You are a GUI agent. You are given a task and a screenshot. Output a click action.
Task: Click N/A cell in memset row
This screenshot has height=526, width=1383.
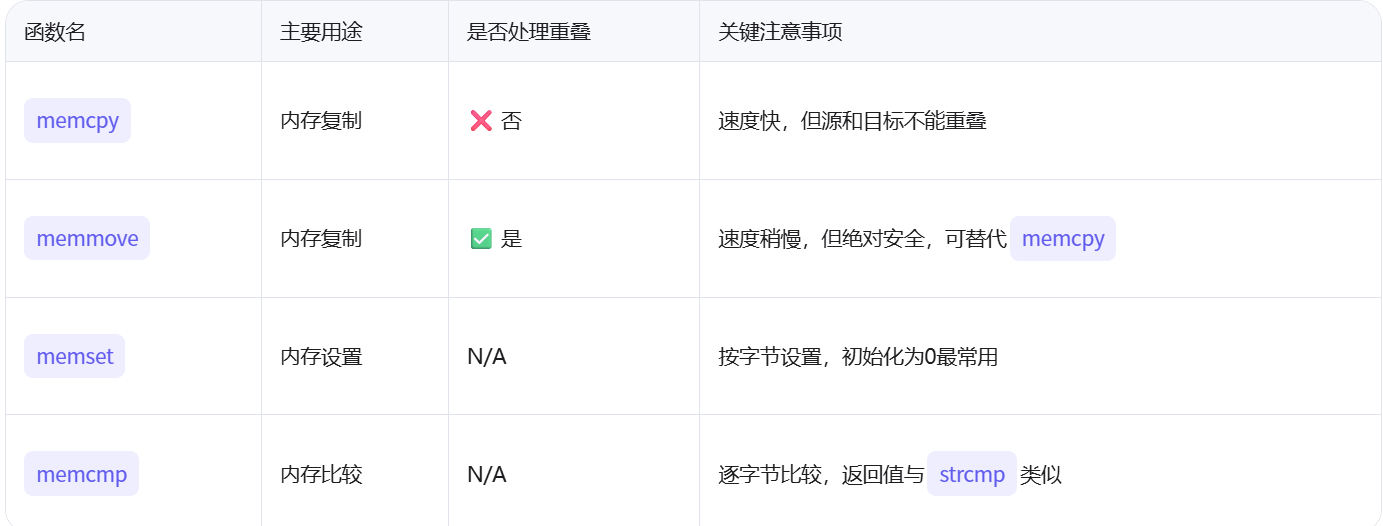tap(487, 356)
